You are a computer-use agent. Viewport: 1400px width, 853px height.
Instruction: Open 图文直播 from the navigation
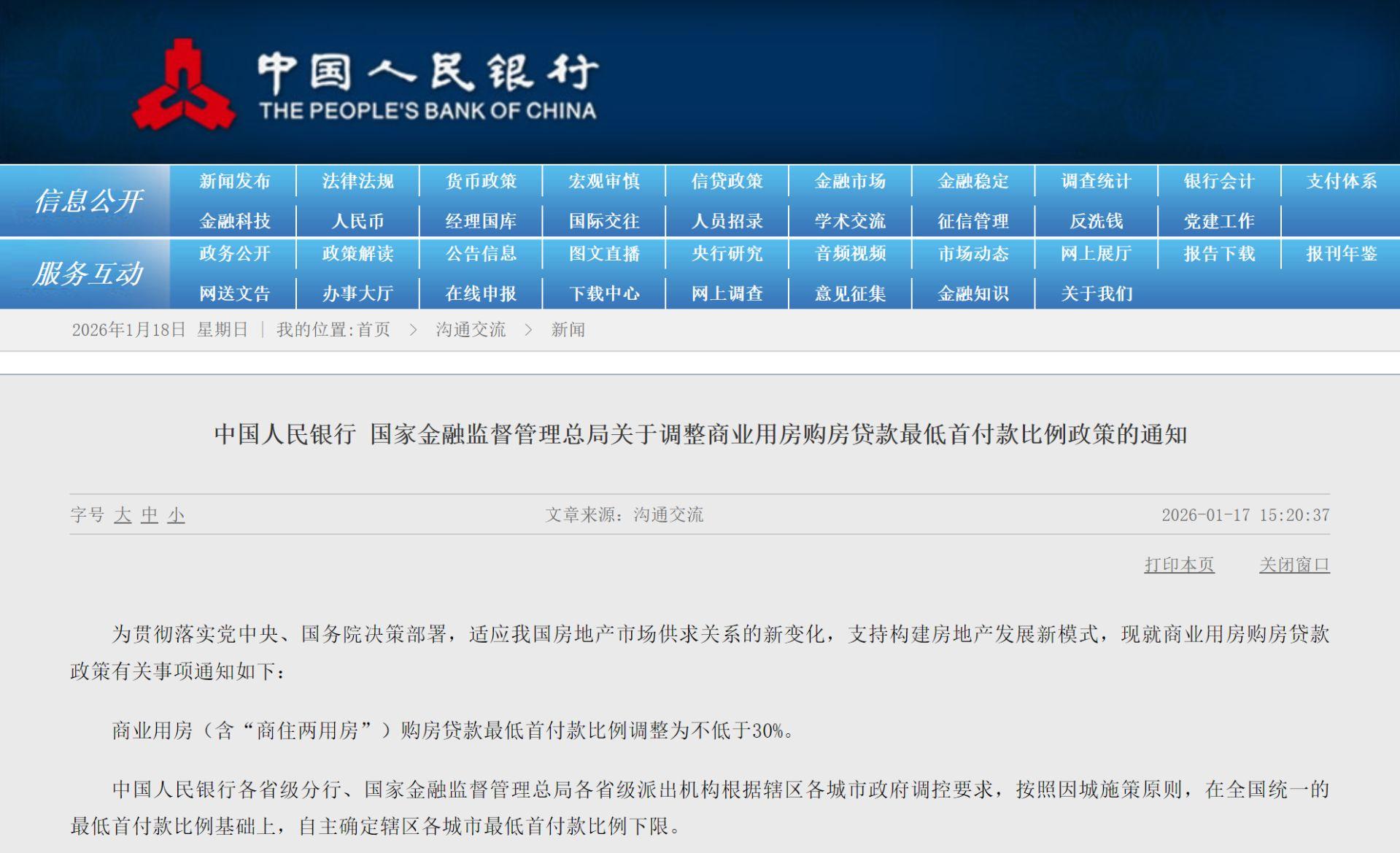[x=605, y=255]
